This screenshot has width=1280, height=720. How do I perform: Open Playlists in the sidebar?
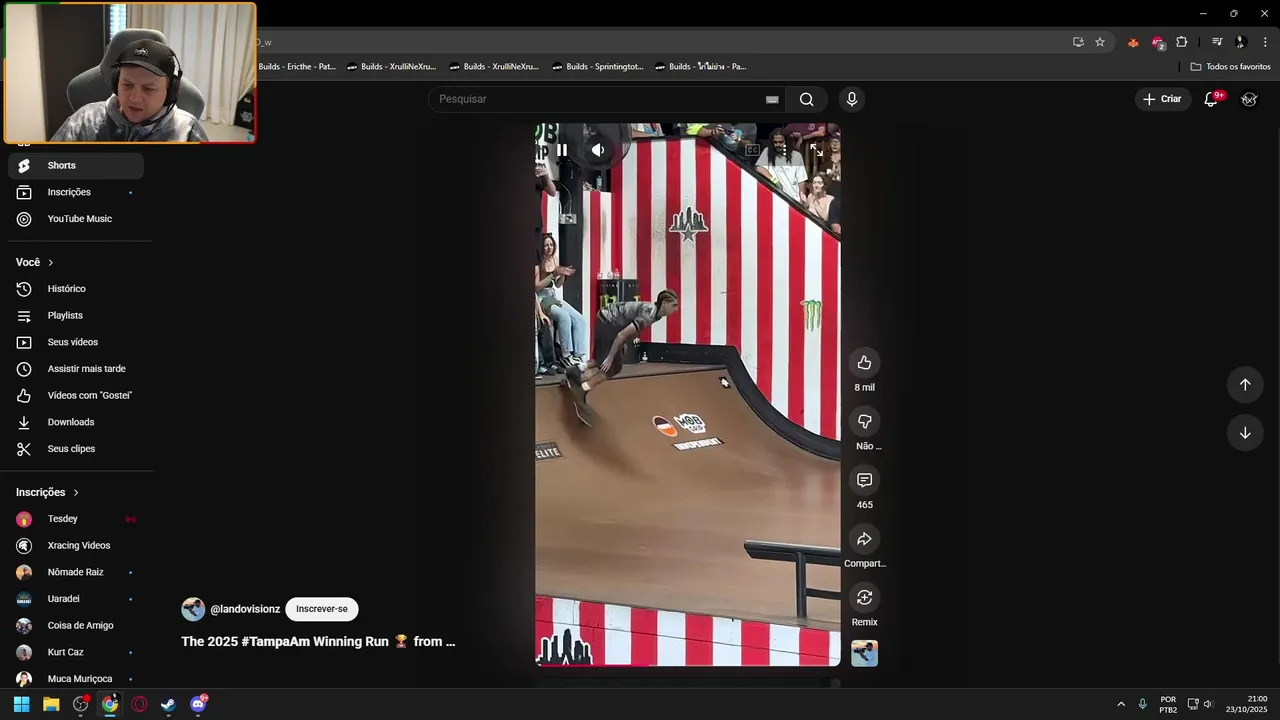click(x=76, y=316)
